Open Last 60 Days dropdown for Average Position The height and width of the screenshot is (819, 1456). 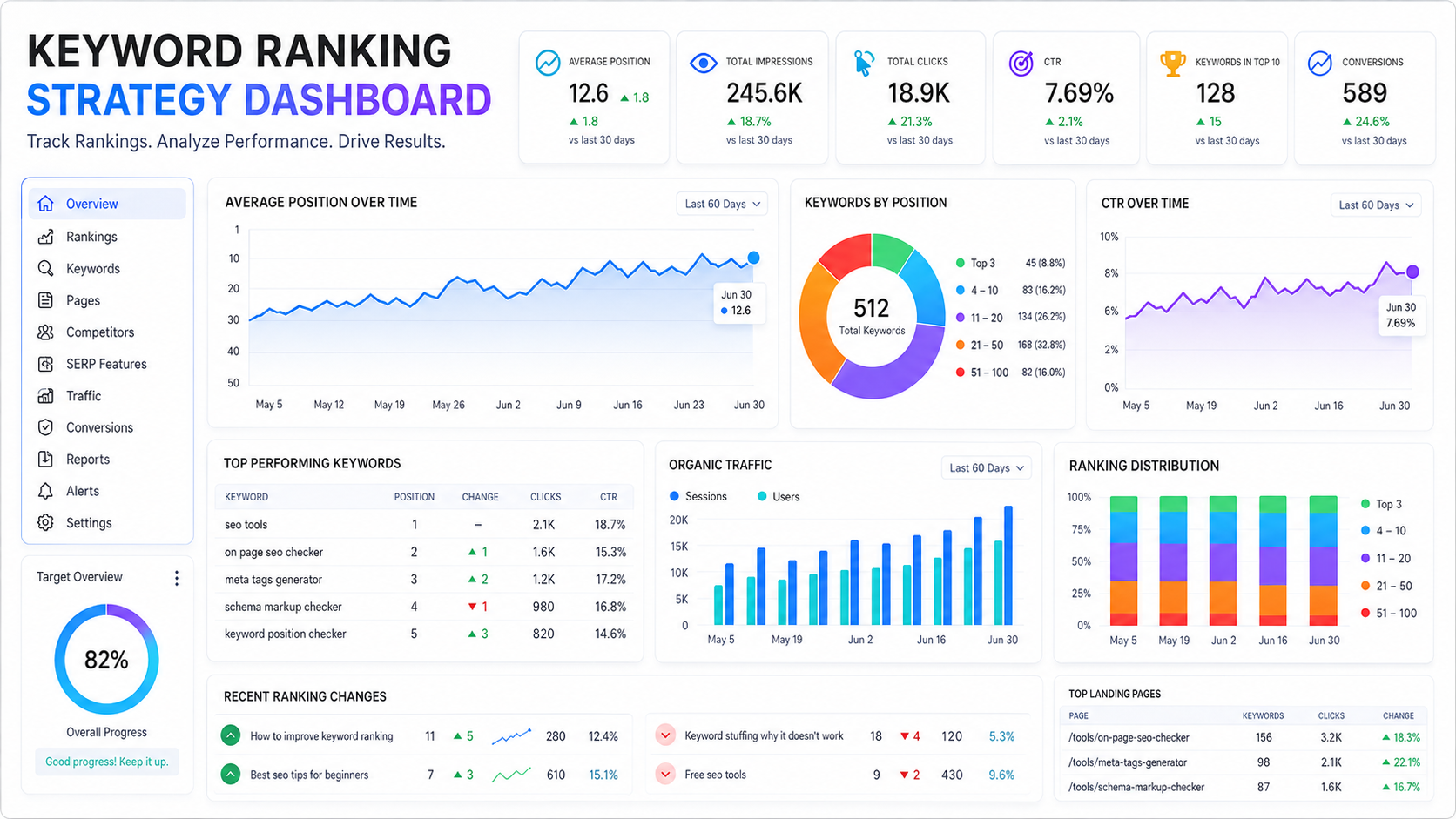tap(722, 204)
